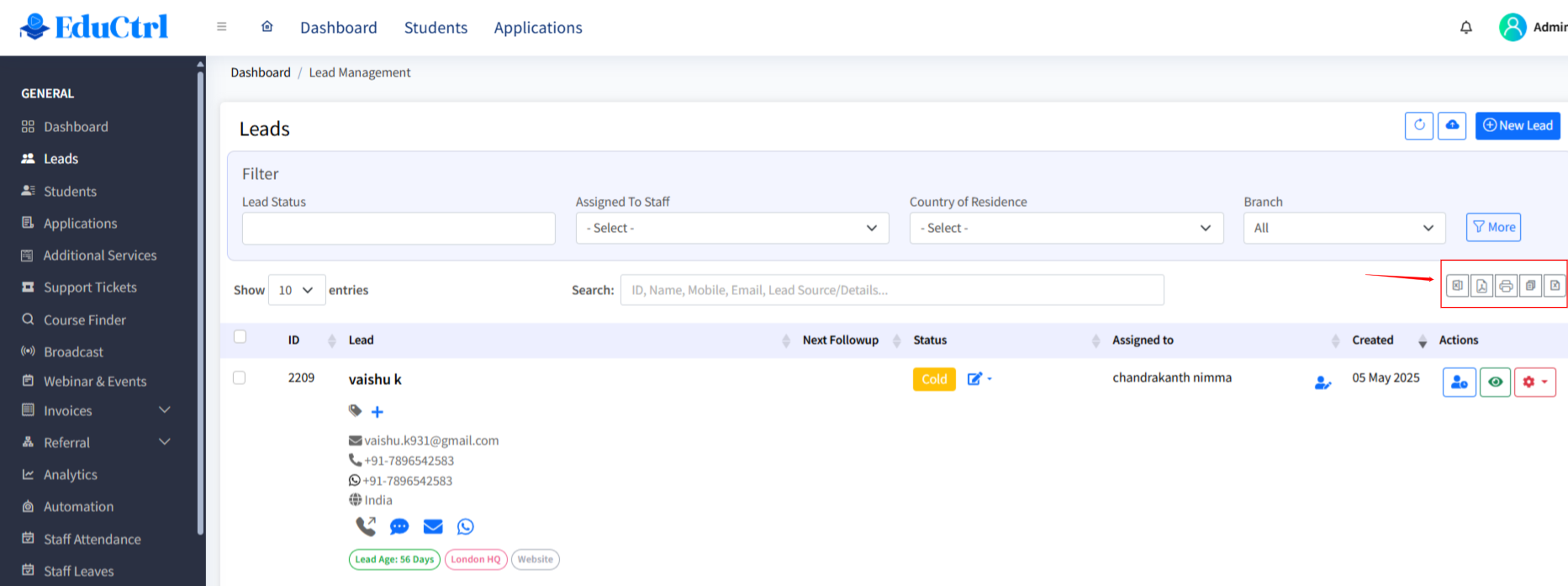Refresh the leads list
1568x586 pixels.
point(1419,125)
